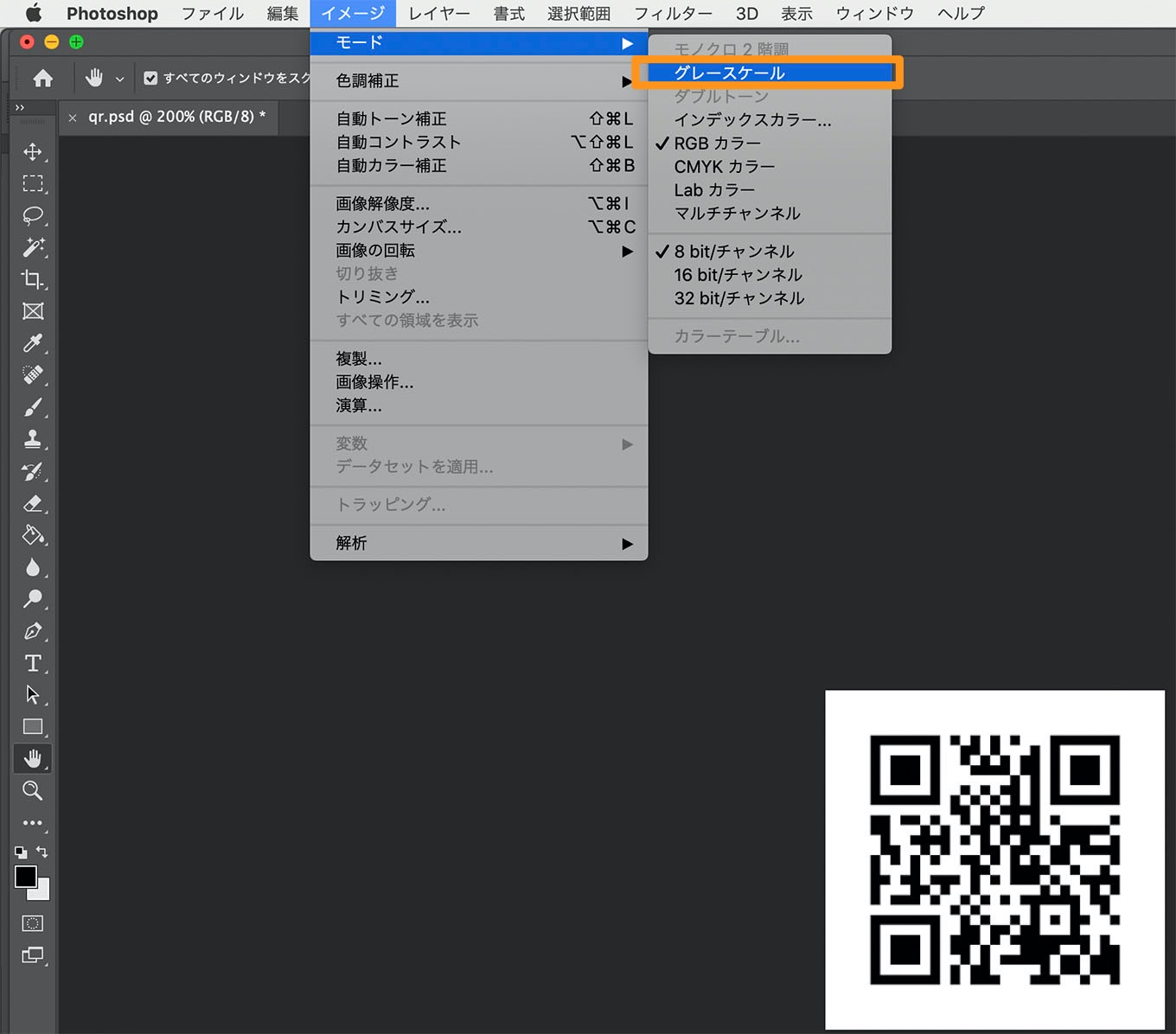Screen dimensions: 1176x1034
Task: Close the qr.psd document tab
Action: 73,118
